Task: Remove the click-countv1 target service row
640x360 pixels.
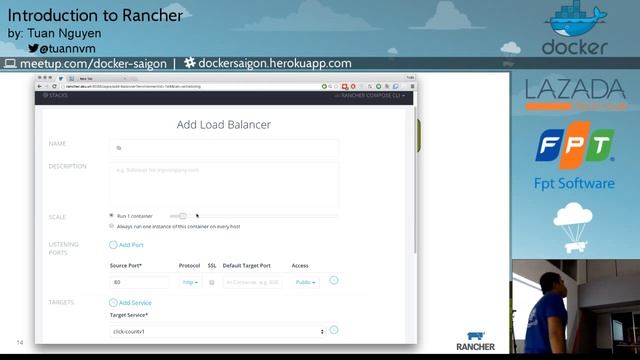Action: (x=333, y=330)
